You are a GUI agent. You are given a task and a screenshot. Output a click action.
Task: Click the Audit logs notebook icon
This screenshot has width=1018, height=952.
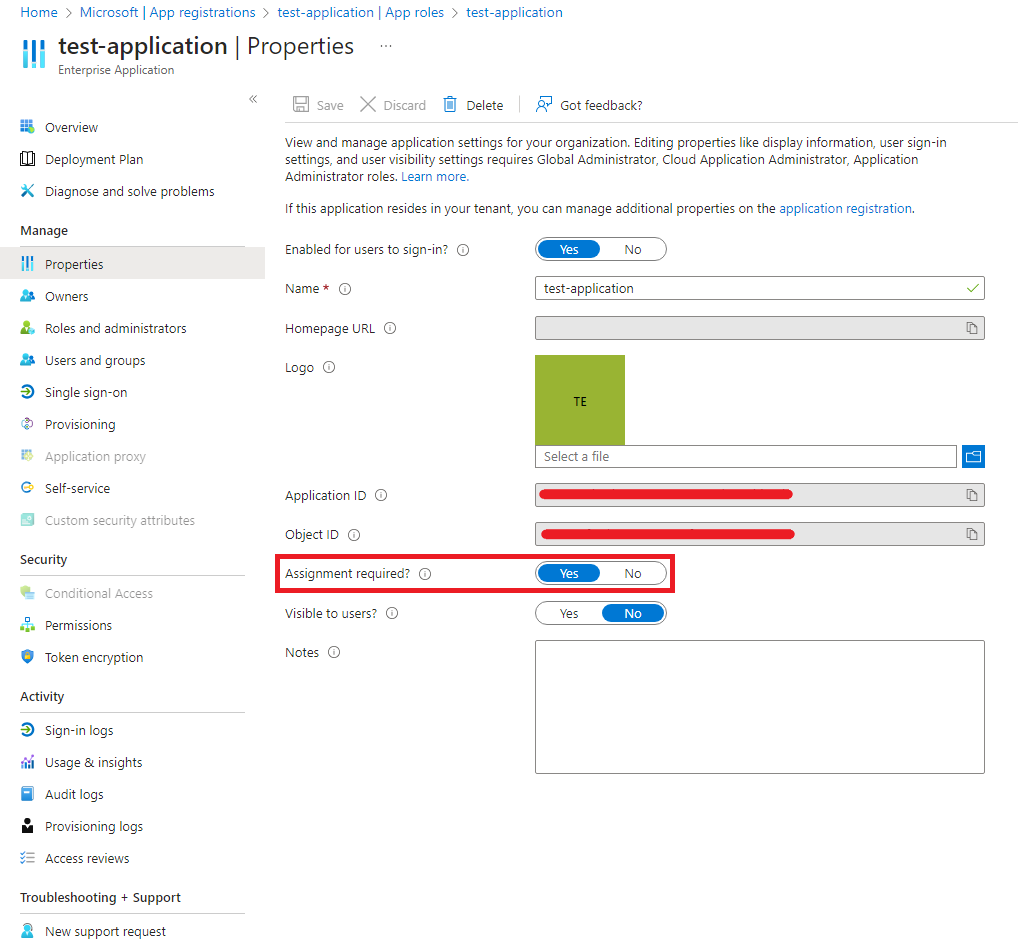pos(27,794)
